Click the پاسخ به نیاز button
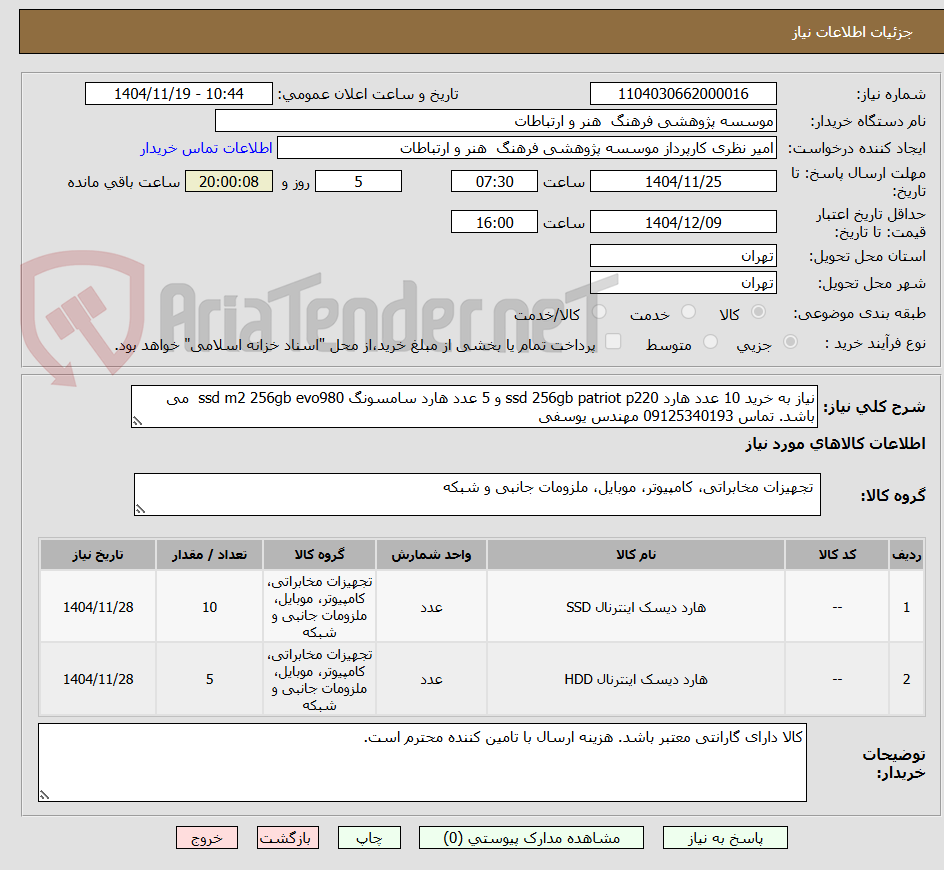 pos(725,837)
